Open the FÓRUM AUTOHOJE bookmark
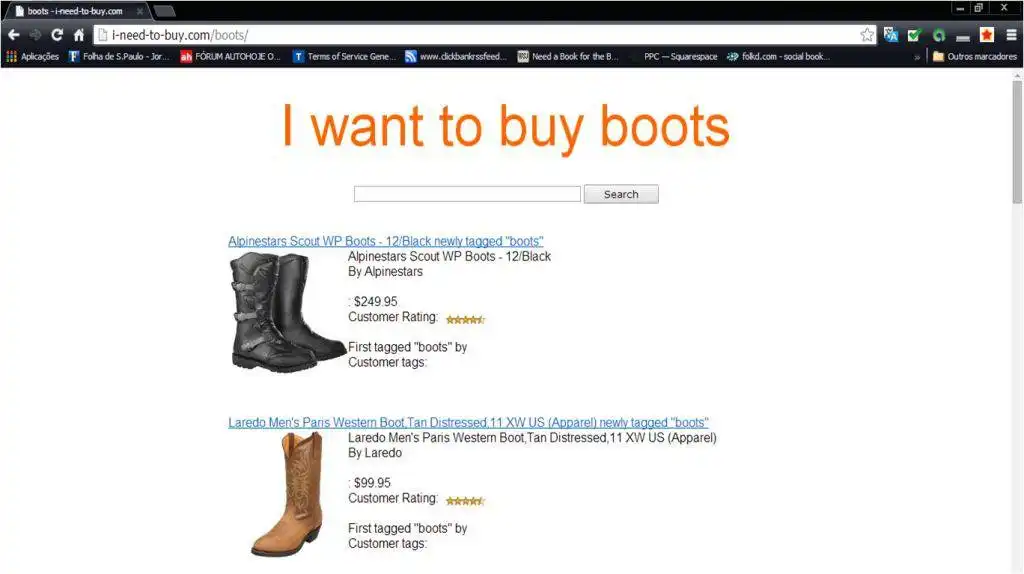Image resolution: width=1024 pixels, height=574 pixels. pos(231,57)
